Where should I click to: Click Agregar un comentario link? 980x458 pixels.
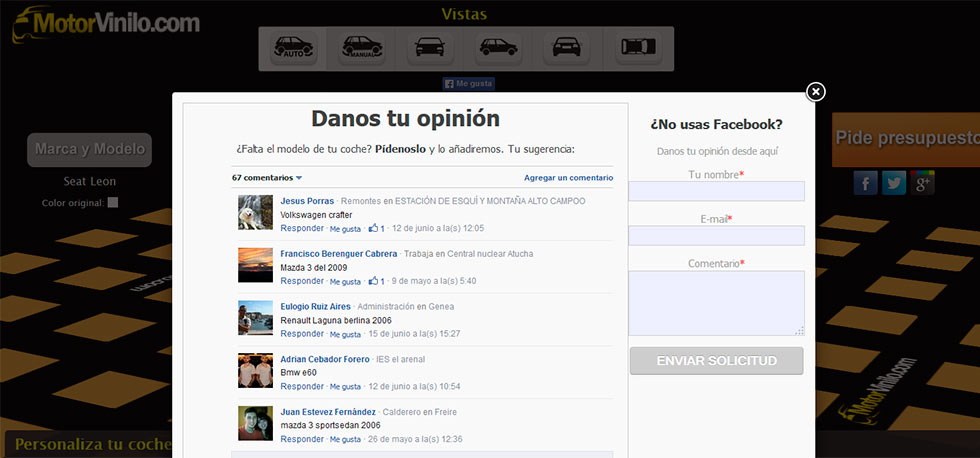pos(568,178)
